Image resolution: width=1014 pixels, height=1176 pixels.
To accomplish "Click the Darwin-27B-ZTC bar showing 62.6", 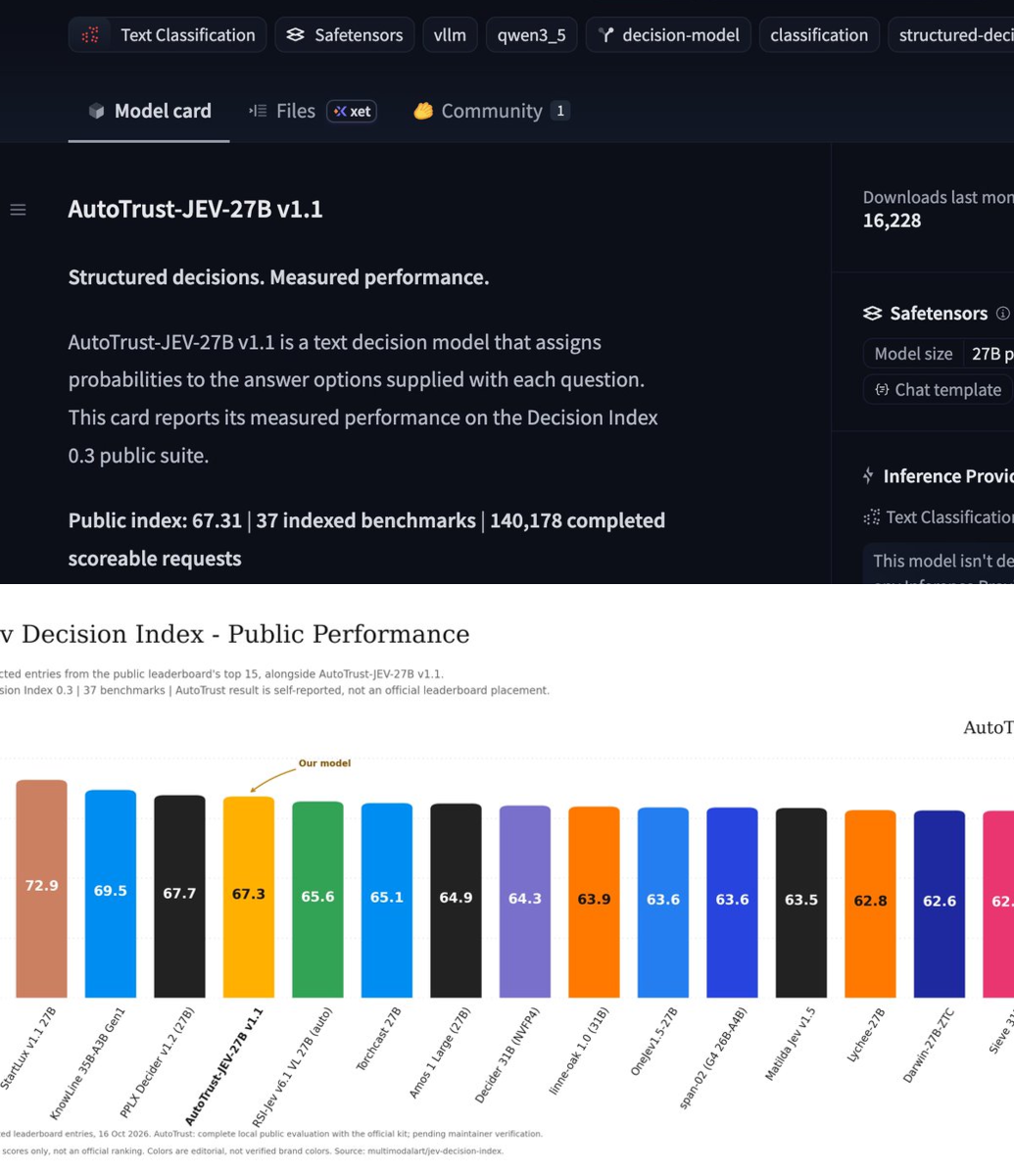I will [940, 905].
